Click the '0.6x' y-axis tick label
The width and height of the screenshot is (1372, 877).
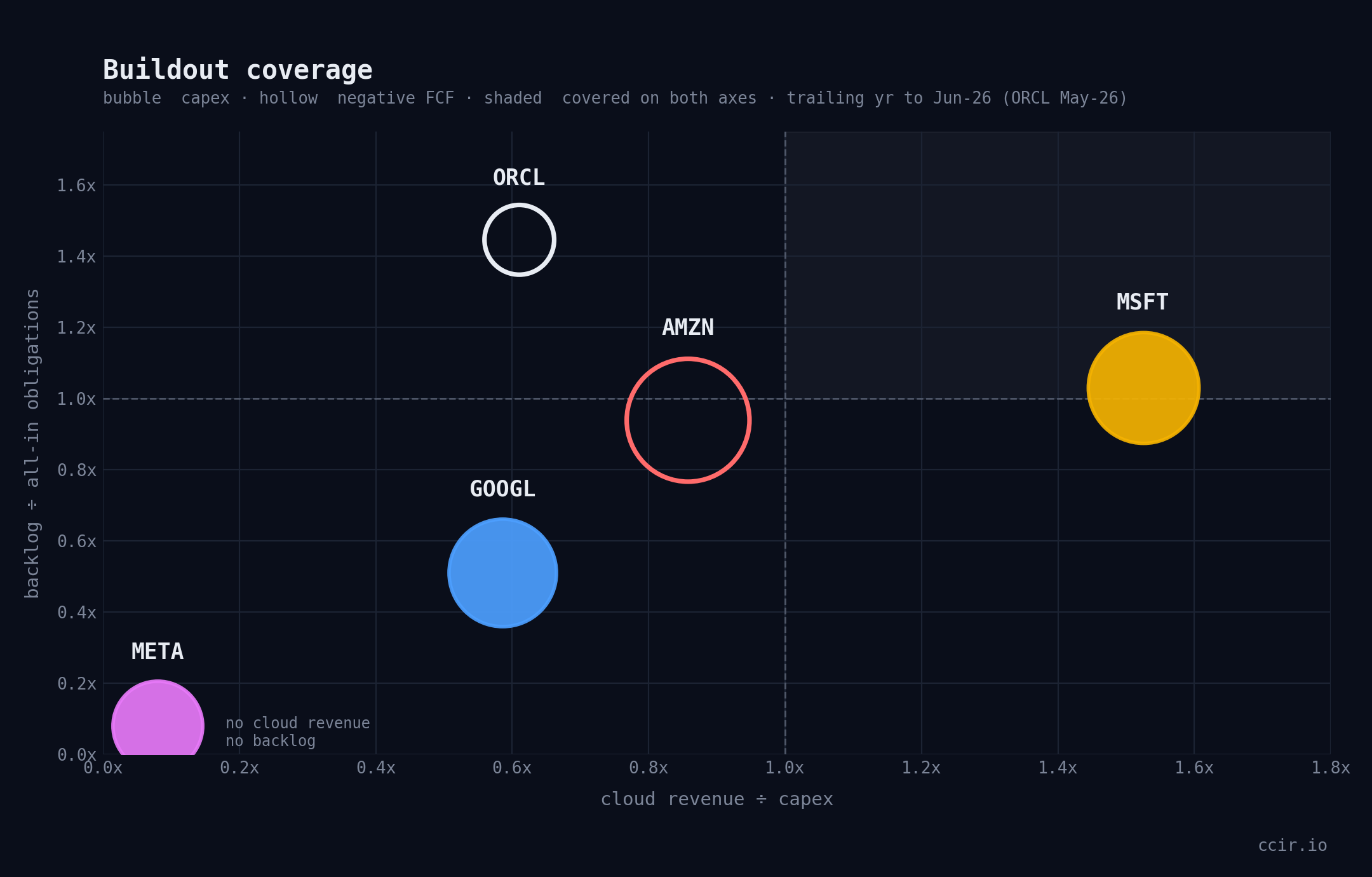tap(77, 541)
